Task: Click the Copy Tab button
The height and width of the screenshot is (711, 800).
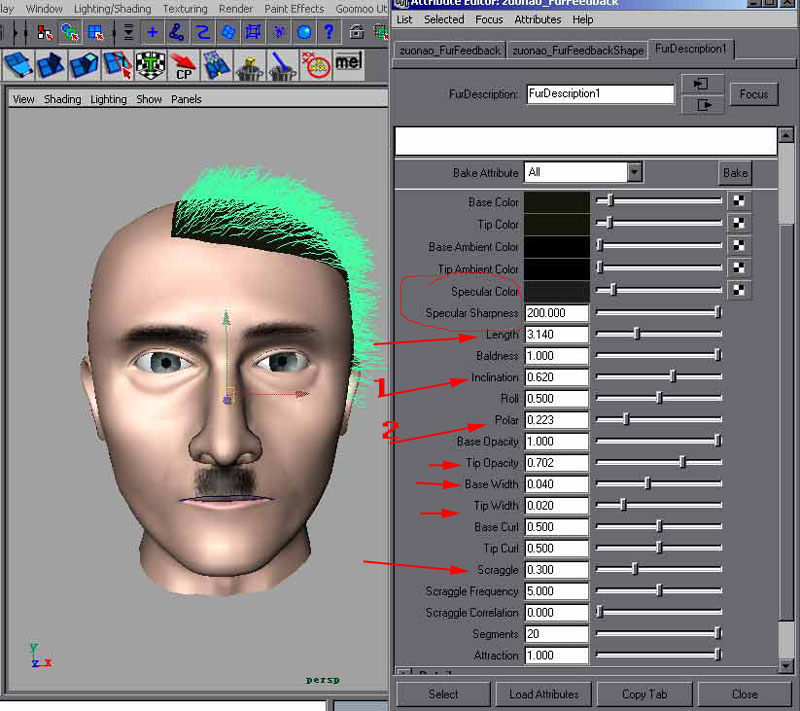Action: 644,694
